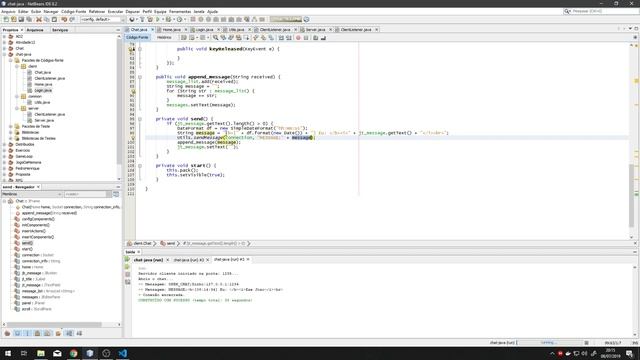The height and width of the screenshot is (360, 640).
Task: Open the config default dropdown
Action: 102,19
